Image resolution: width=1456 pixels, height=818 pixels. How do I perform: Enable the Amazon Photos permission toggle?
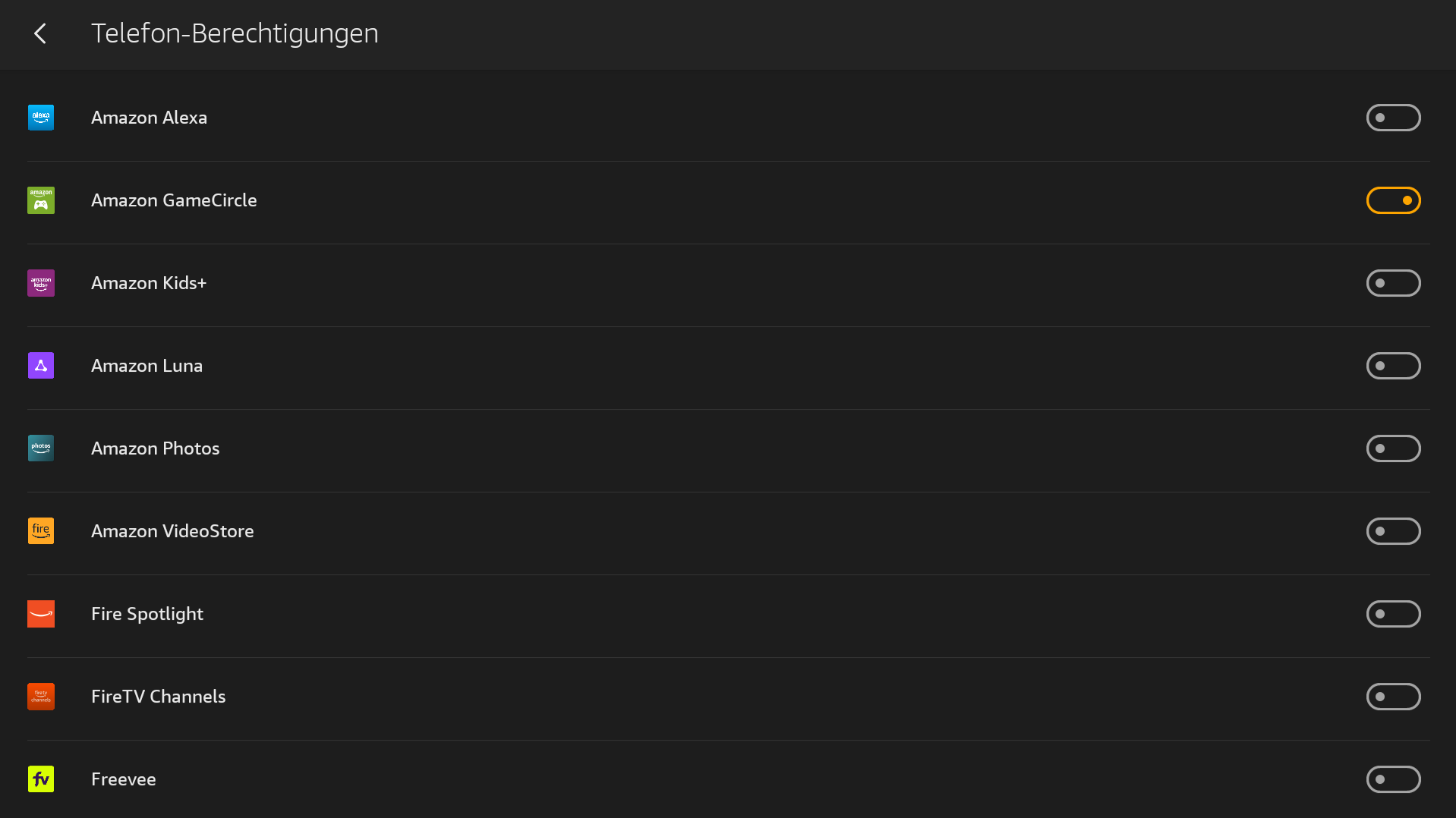click(1393, 448)
